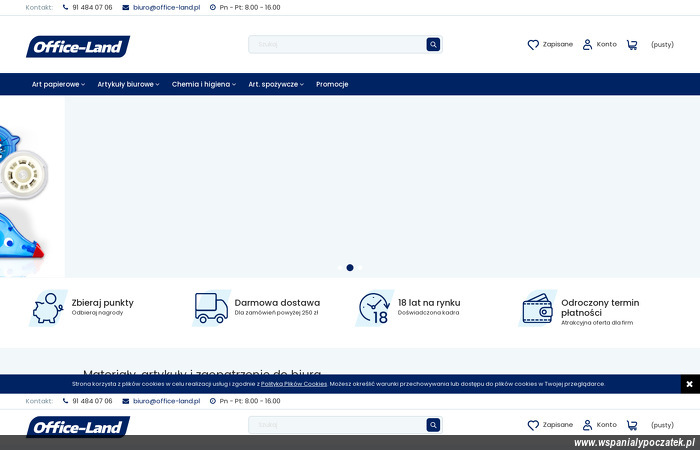Image resolution: width=700 pixels, height=450 pixels.
Task: Click the 18 clock icon for 18 lat na rynku
Action: (x=375, y=308)
